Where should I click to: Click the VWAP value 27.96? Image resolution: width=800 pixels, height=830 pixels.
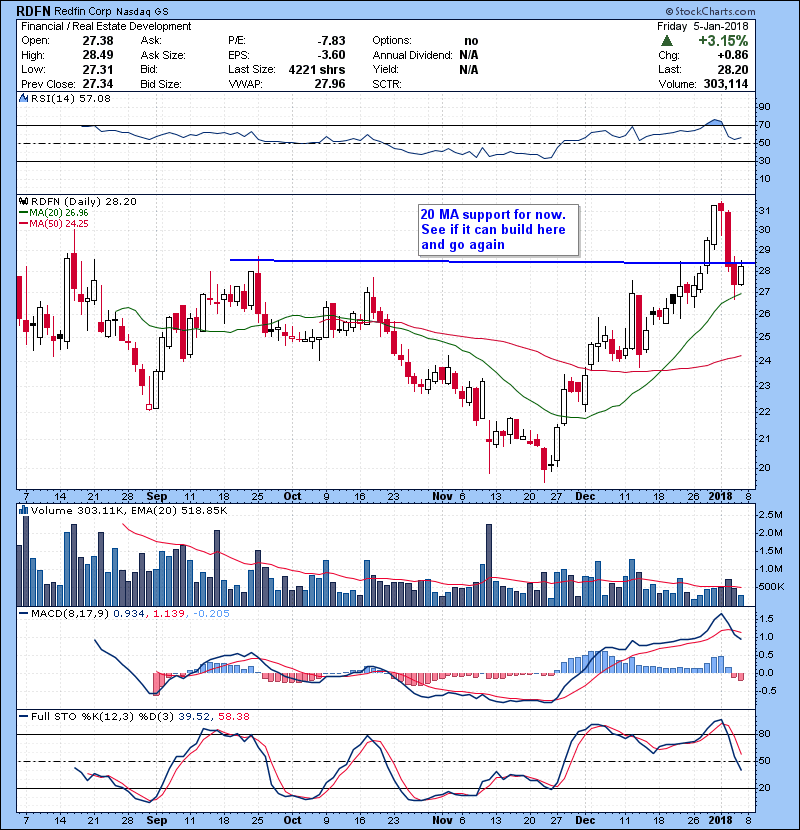[x=330, y=84]
